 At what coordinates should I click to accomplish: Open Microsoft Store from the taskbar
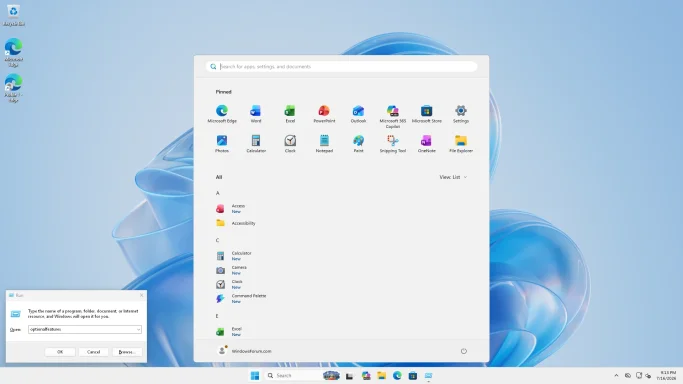point(413,376)
